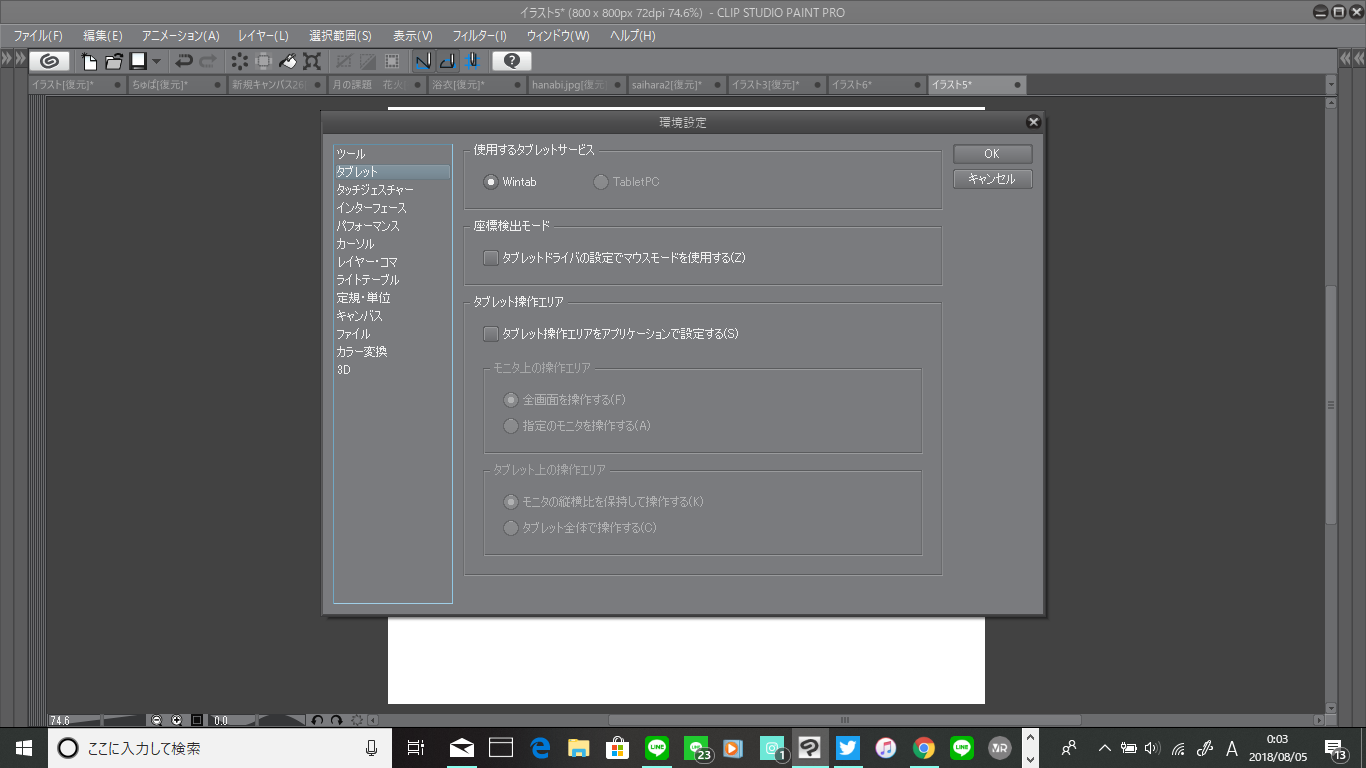Check タブレット操作エリアをアプリケーションで設定する option
This screenshot has height=768, width=1366.
[x=490, y=334]
